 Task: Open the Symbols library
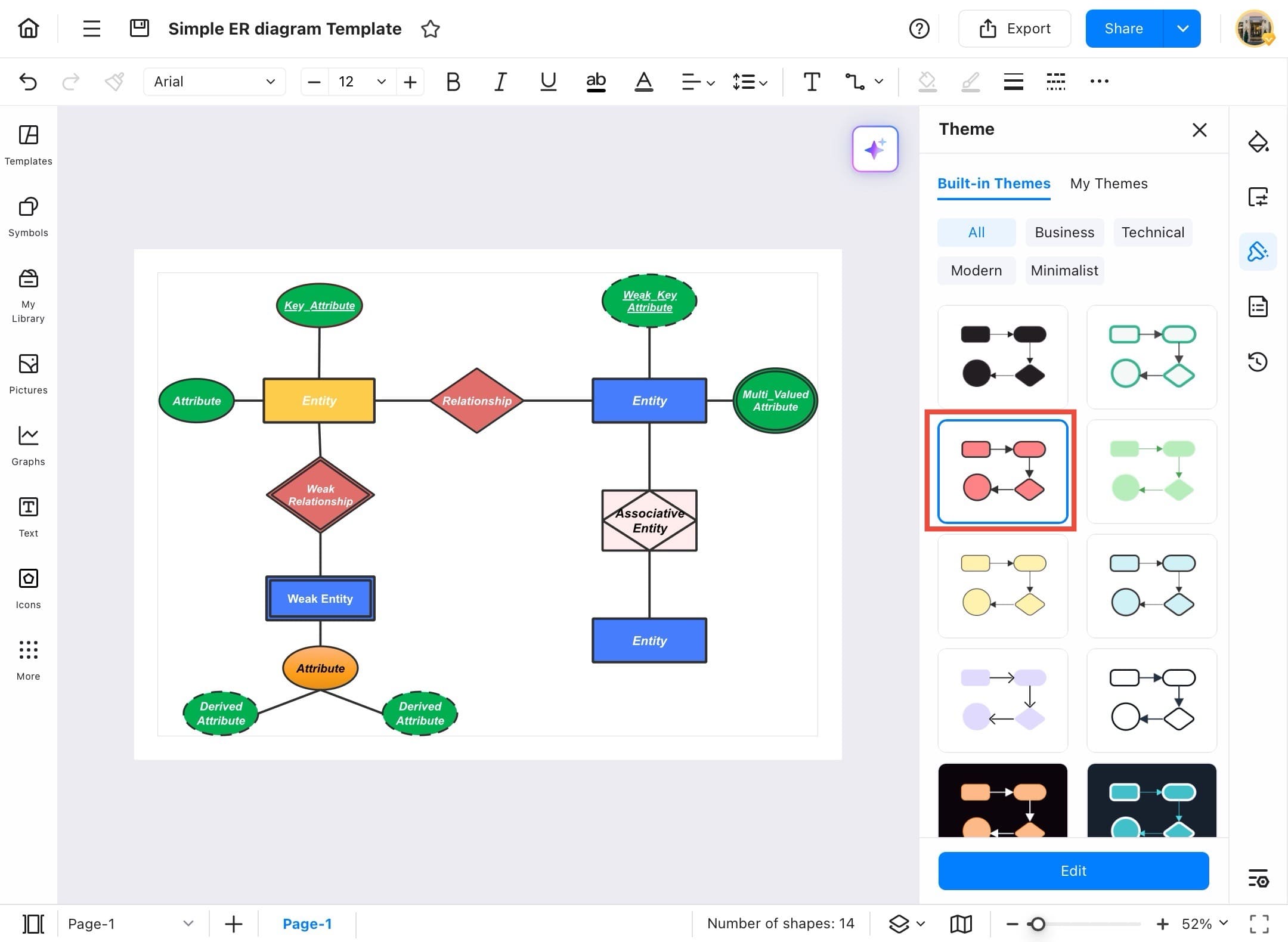28,216
